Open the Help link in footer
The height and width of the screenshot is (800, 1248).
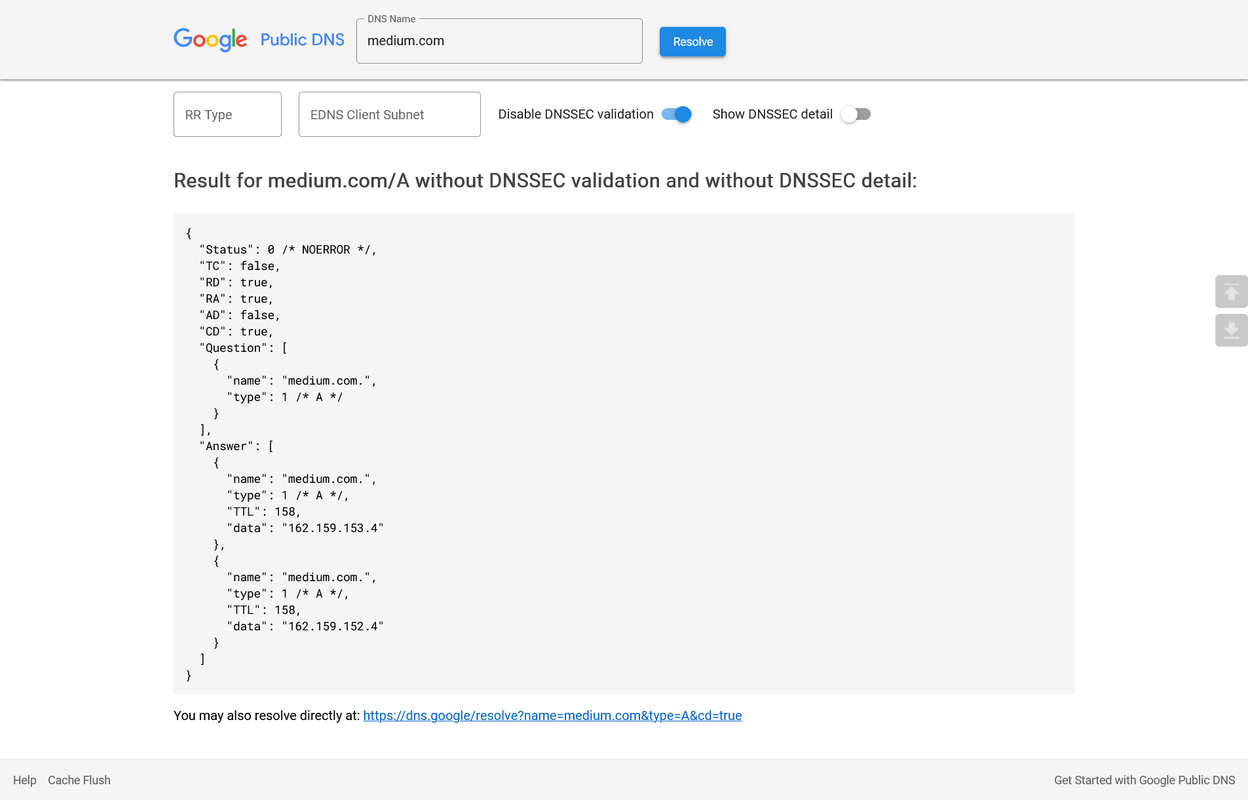click(x=25, y=780)
